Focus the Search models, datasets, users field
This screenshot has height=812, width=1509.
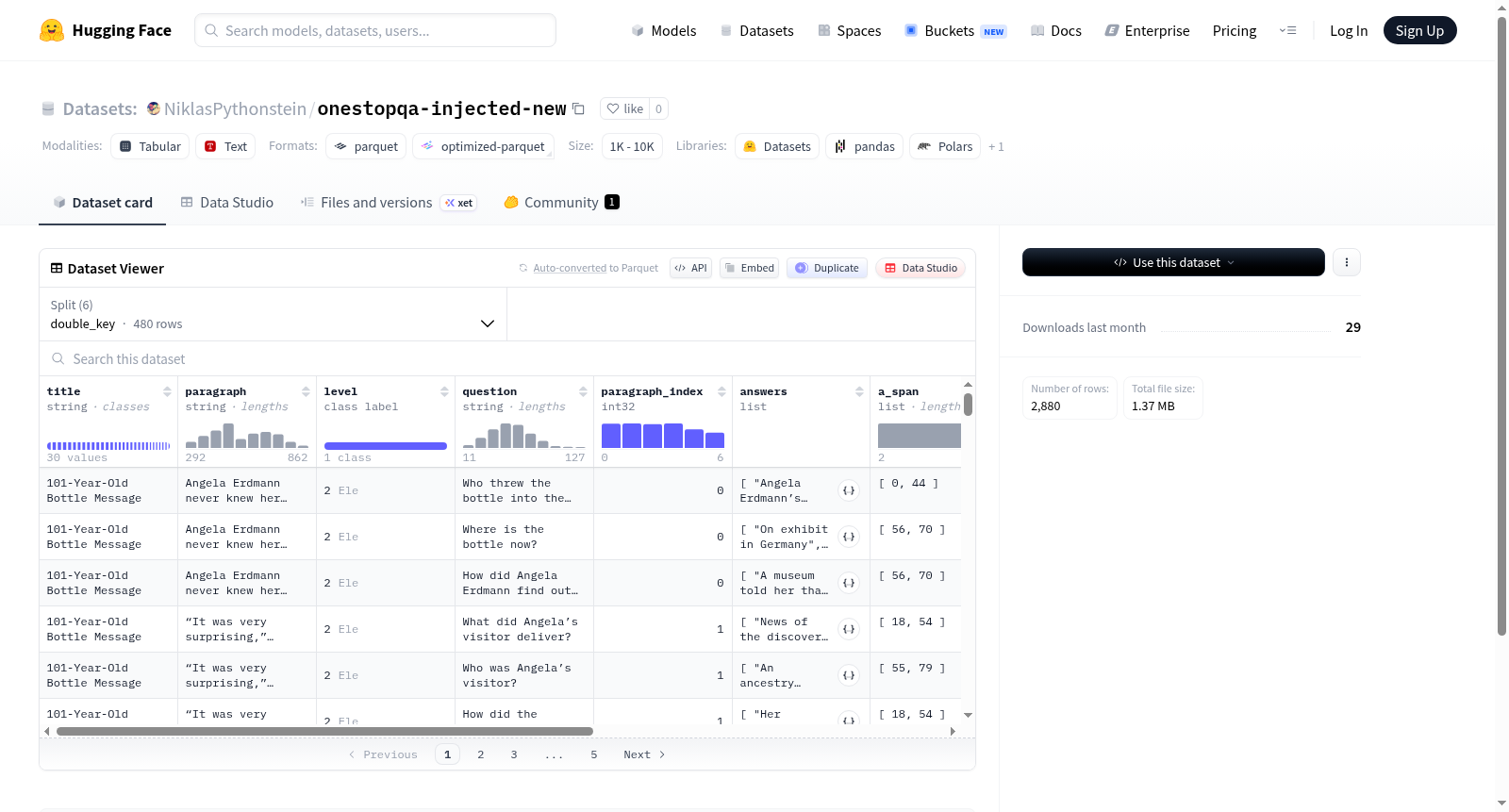[x=375, y=30]
